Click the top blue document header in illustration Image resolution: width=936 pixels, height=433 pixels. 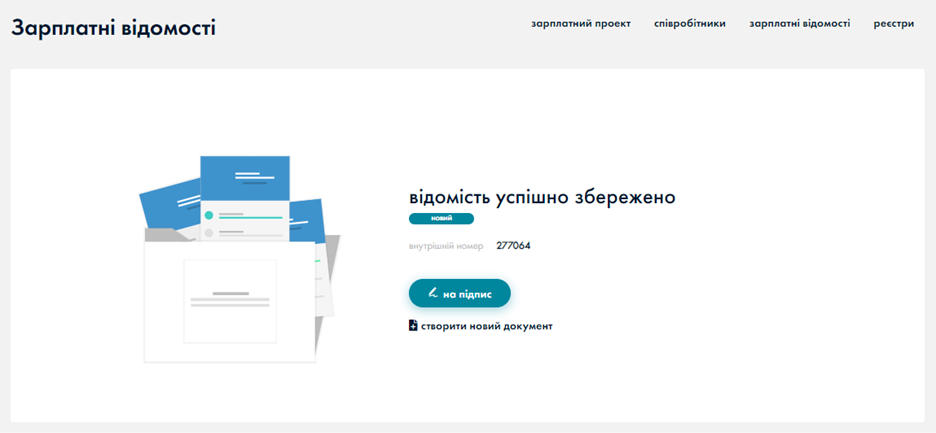pos(245,177)
